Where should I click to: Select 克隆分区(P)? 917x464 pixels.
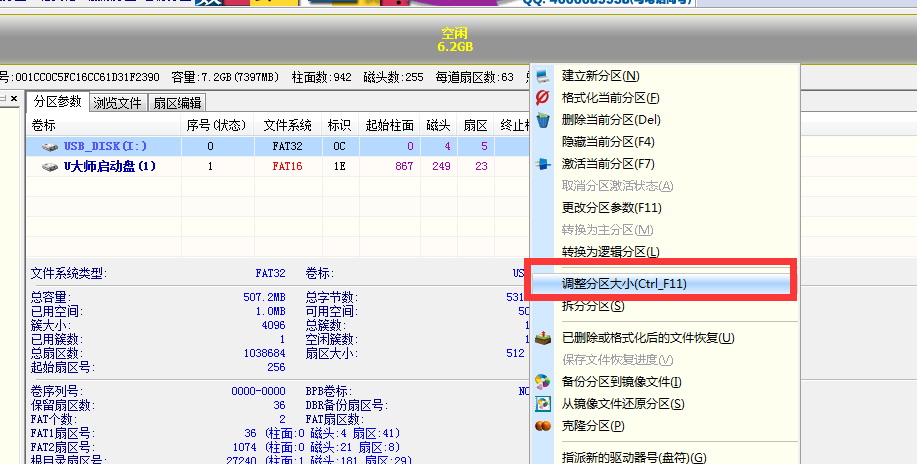point(593,426)
